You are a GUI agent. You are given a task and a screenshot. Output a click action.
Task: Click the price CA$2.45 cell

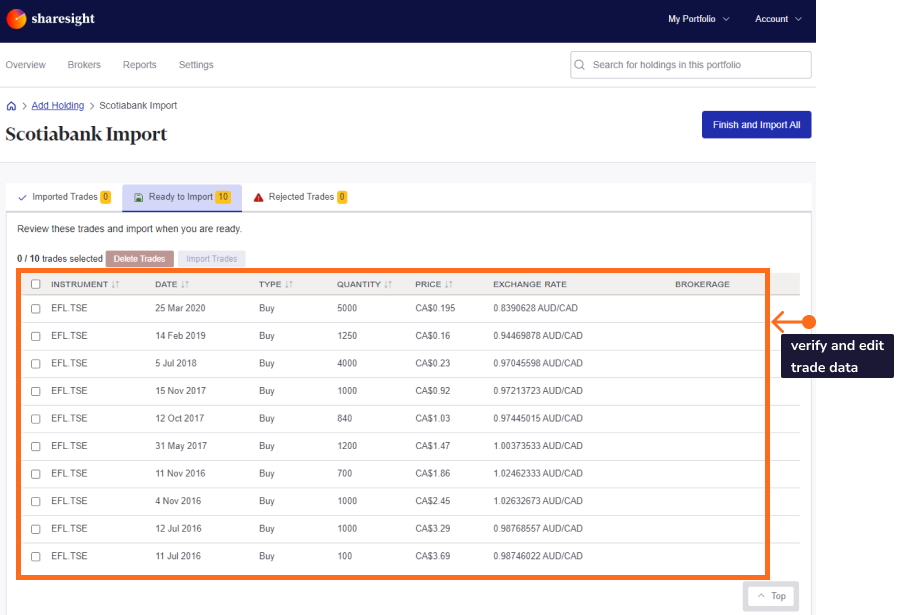pyautogui.click(x=432, y=501)
